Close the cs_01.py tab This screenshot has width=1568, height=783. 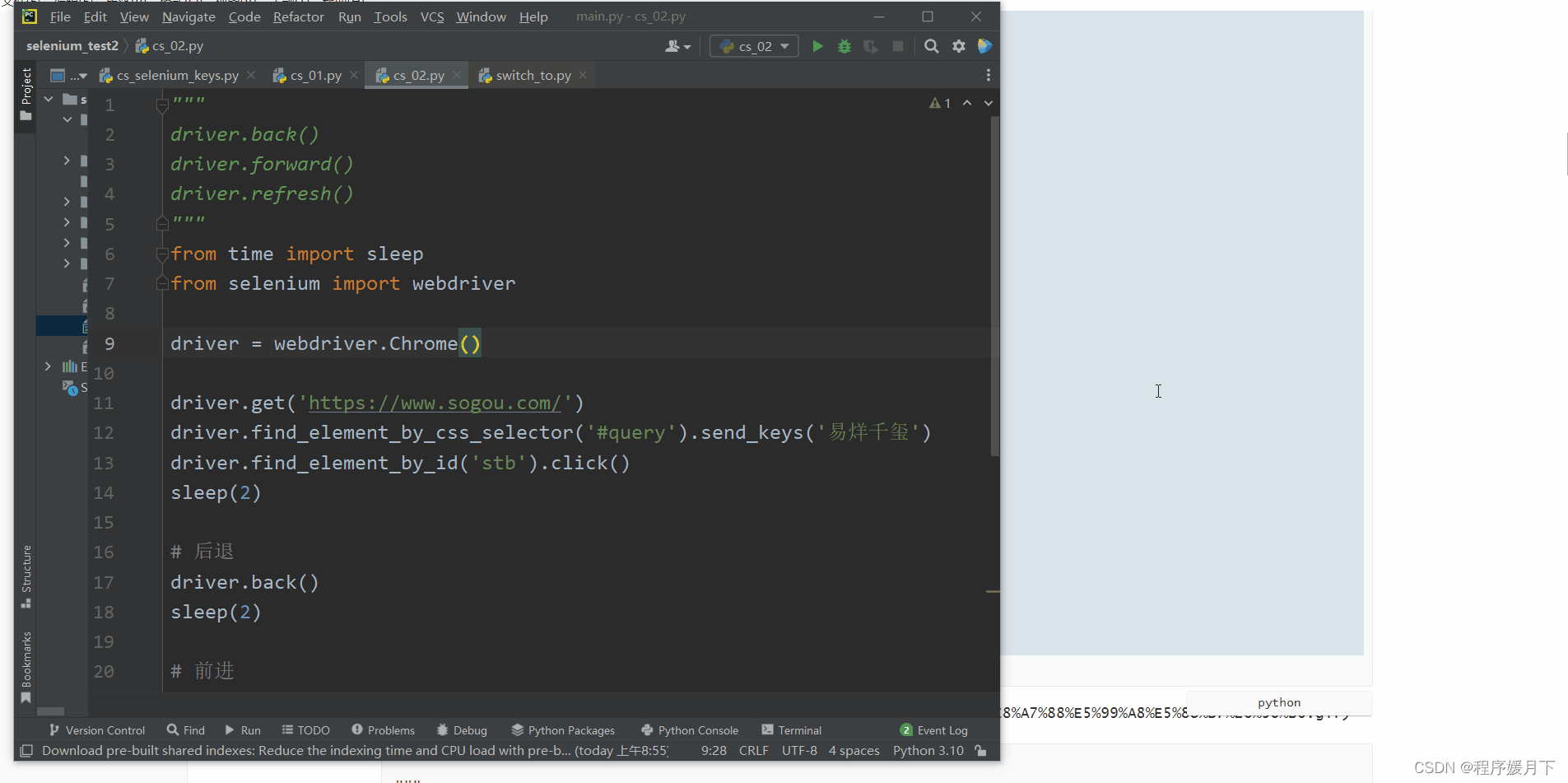(x=354, y=75)
